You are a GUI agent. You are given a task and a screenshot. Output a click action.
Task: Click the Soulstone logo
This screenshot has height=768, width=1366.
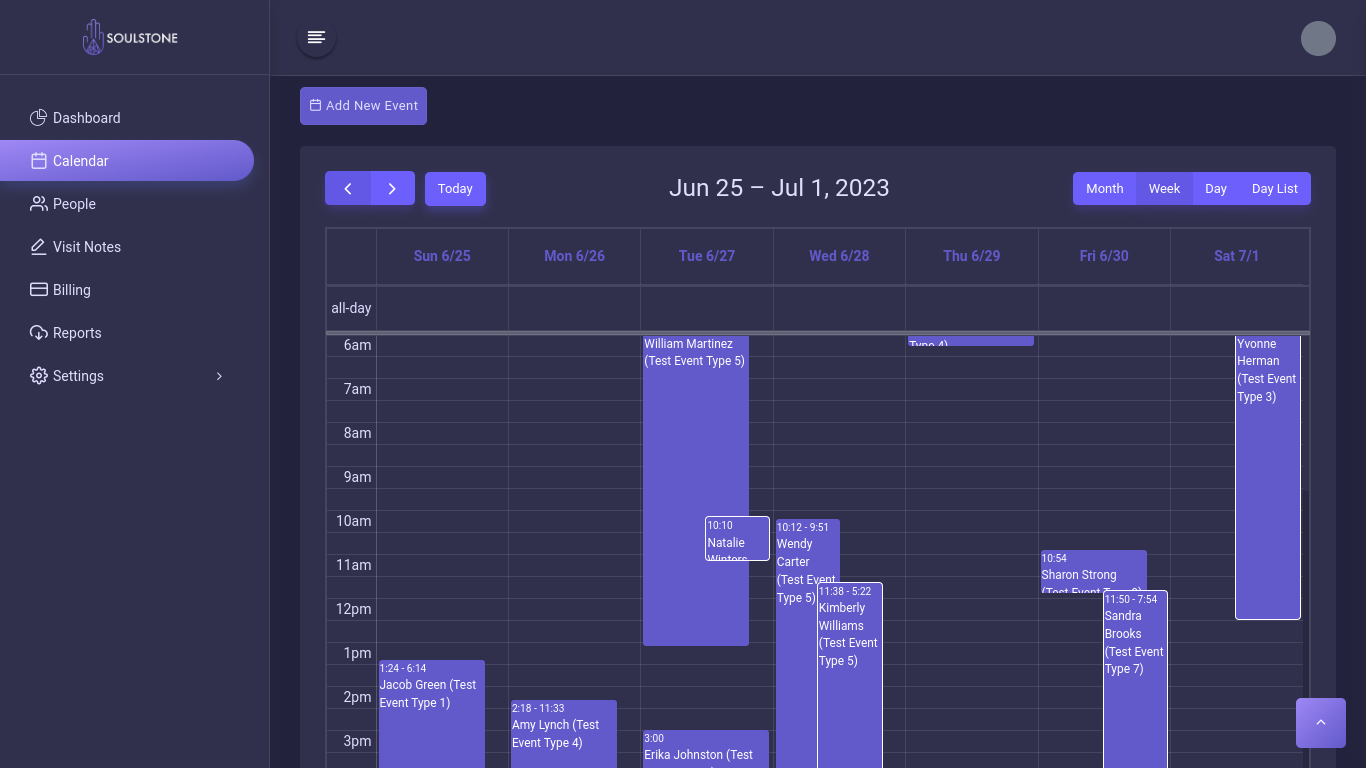(130, 37)
